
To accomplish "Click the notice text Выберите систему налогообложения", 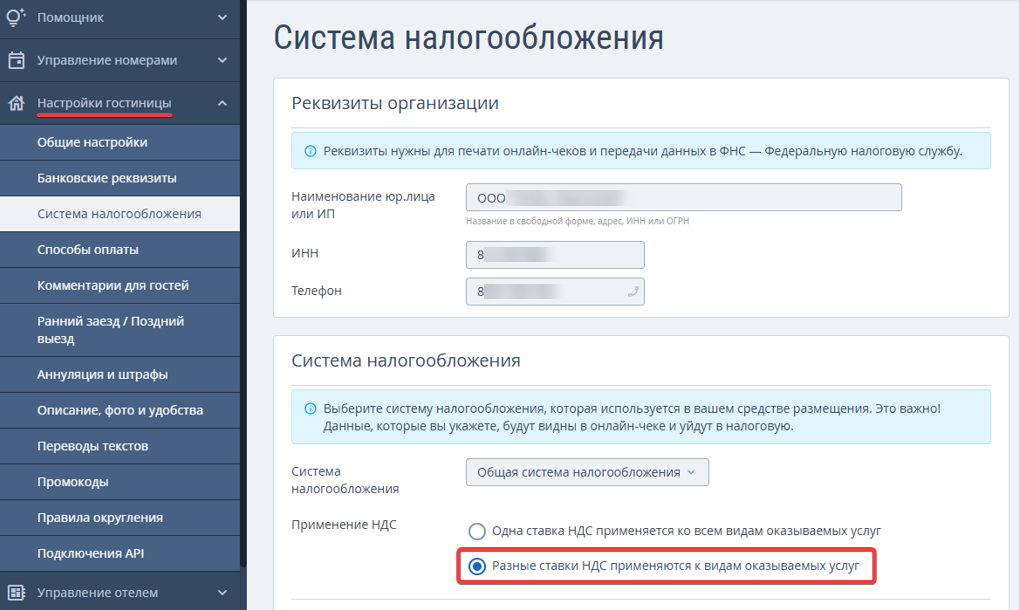I will 632,417.
